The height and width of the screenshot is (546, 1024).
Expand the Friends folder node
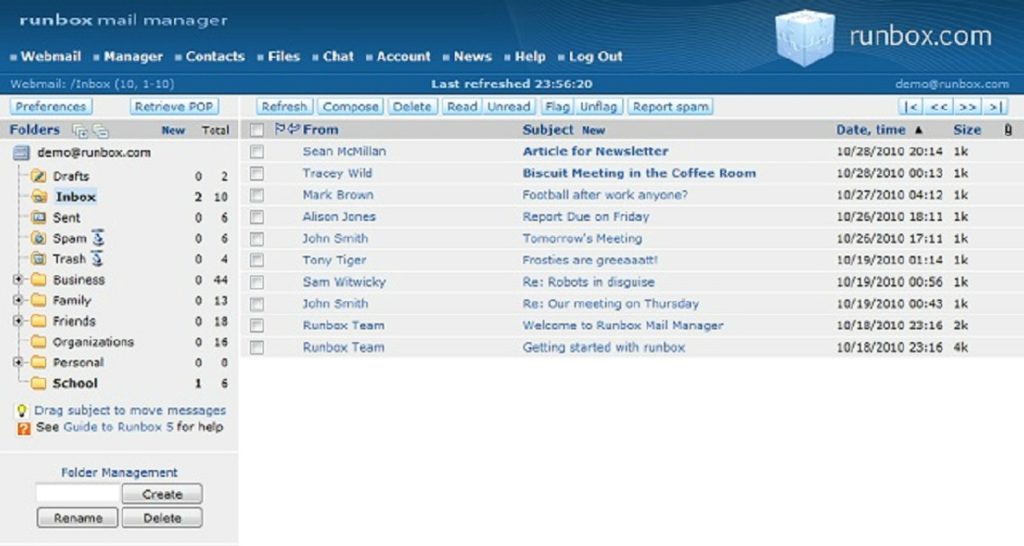point(18,321)
